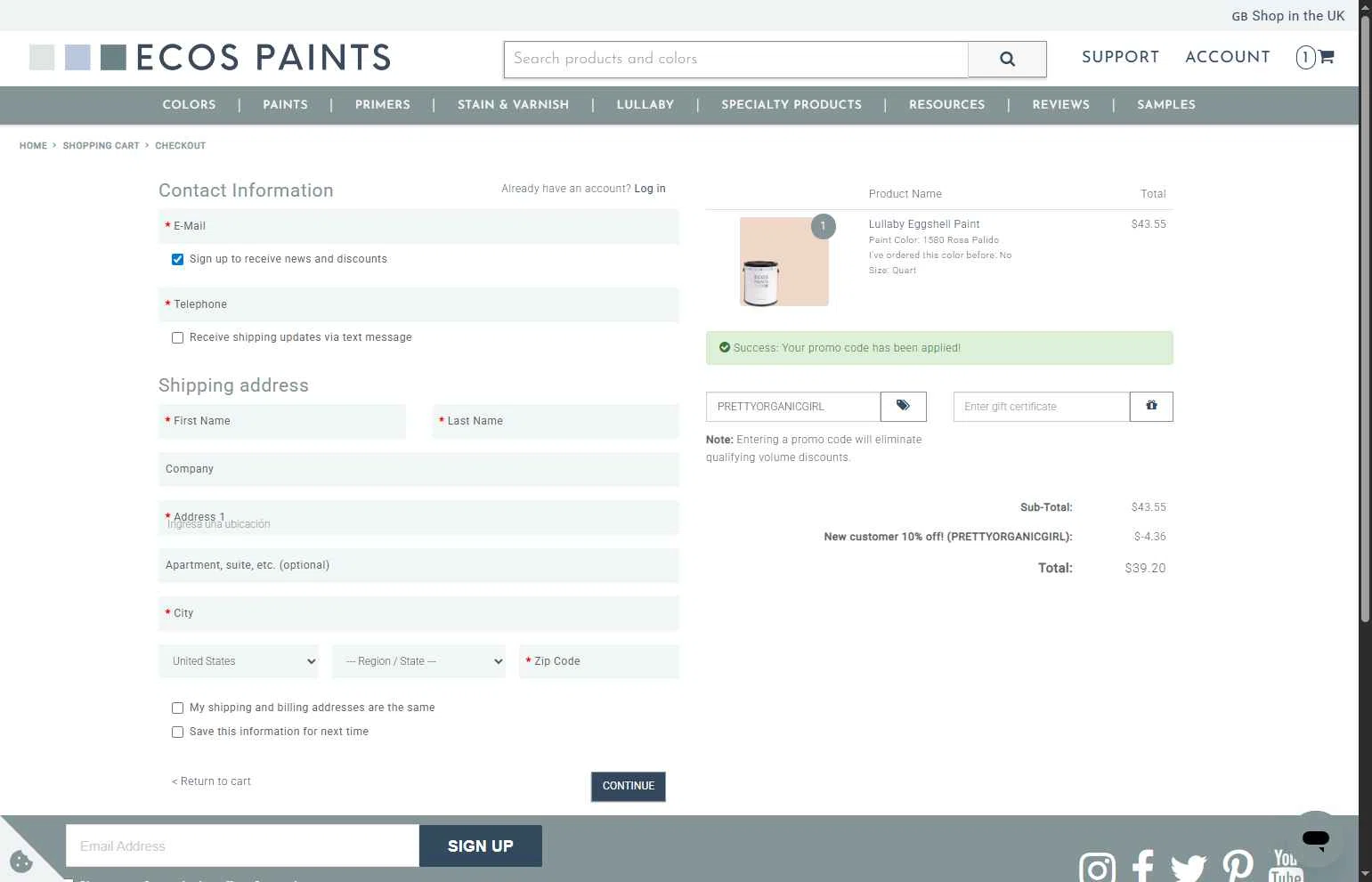Image resolution: width=1372 pixels, height=882 pixels.
Task: Apply gift certificate gift icon button
Action: click(1151, 407)
